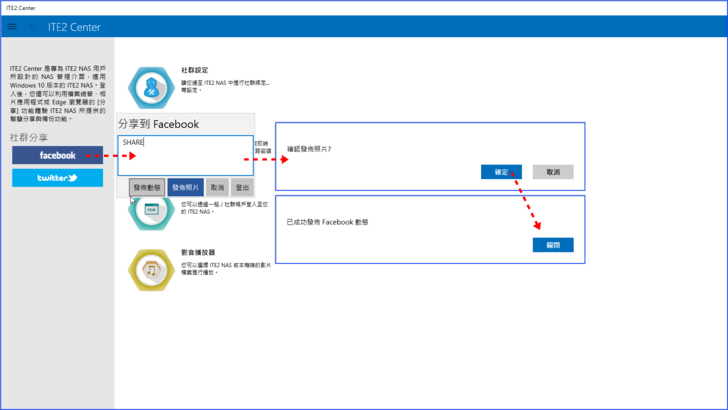Click 取消 in the Facebook share panel

217,188
